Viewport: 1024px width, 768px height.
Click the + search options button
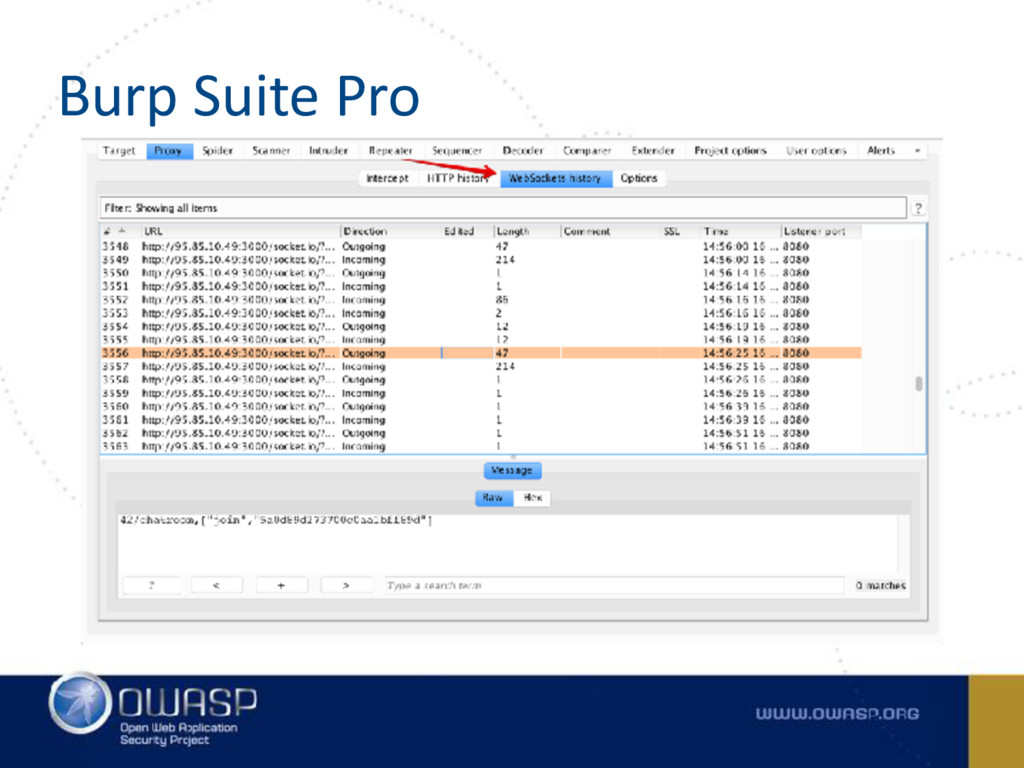(281, 585)
